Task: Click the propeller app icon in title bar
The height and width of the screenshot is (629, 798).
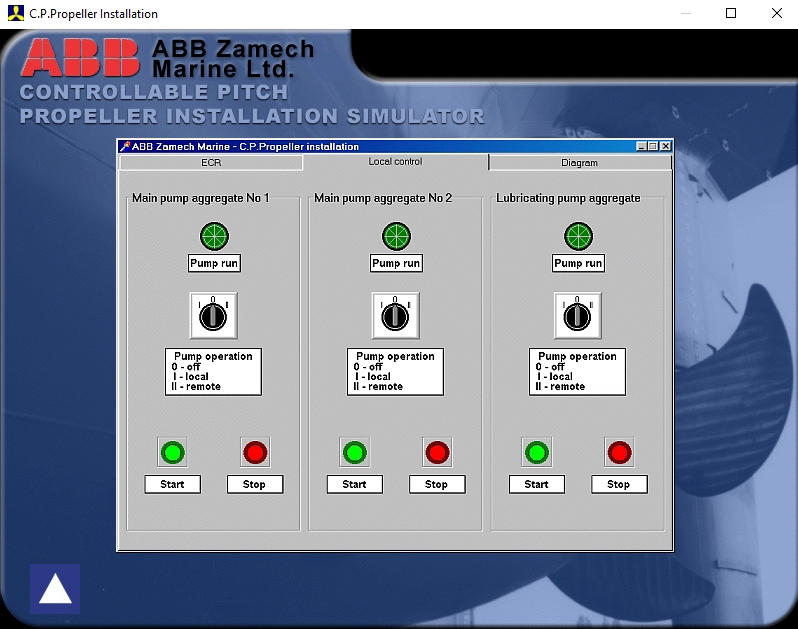Action: [x=16, y=13]
